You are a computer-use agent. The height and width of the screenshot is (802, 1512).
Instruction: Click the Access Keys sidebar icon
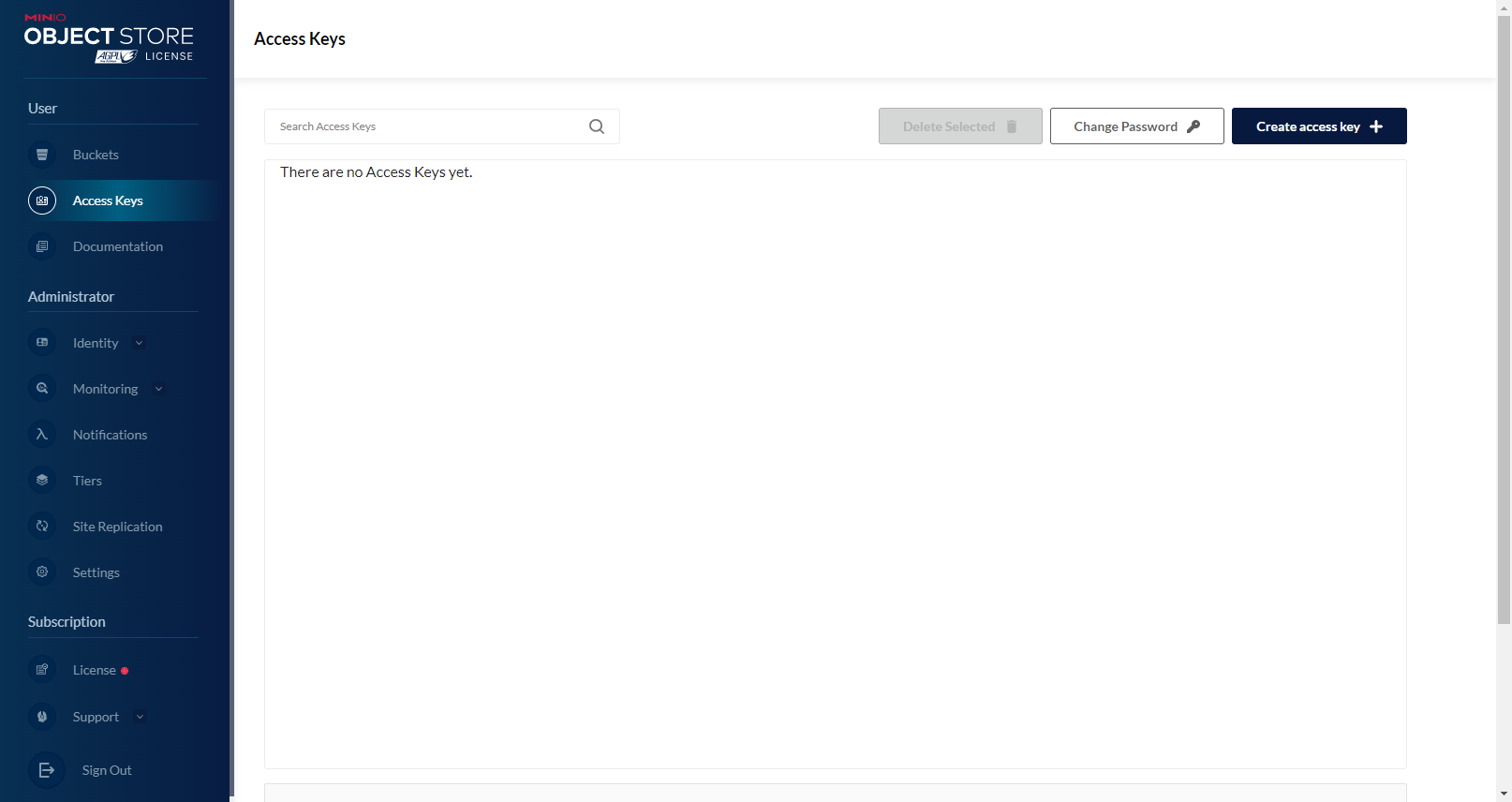coord(42,200)
